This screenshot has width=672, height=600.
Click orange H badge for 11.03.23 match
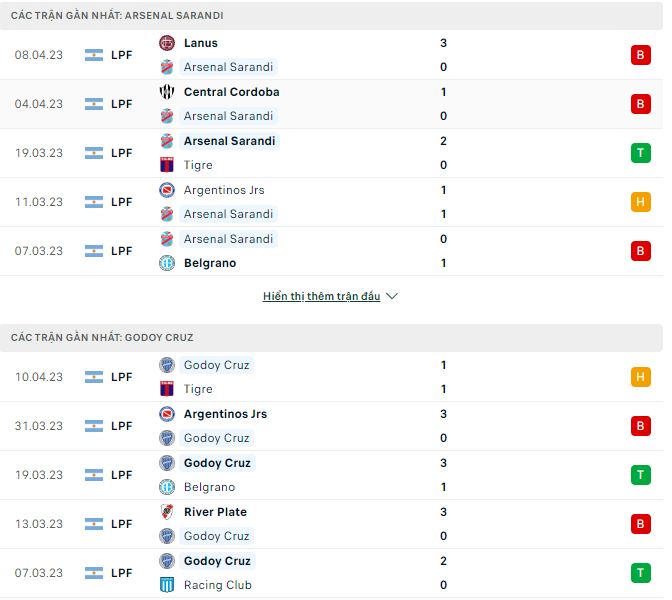tap(640, 202)
